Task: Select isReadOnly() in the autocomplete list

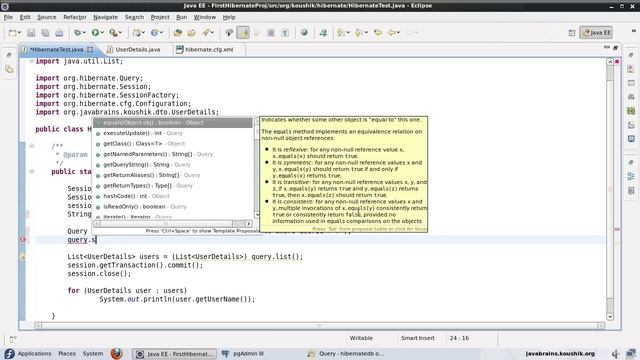Action: pyautogui.click(x=173, y=207)
